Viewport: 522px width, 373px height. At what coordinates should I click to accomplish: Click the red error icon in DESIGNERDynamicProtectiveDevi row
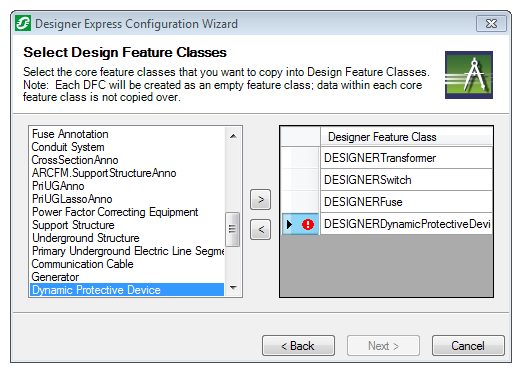click(x=308, y=224)
